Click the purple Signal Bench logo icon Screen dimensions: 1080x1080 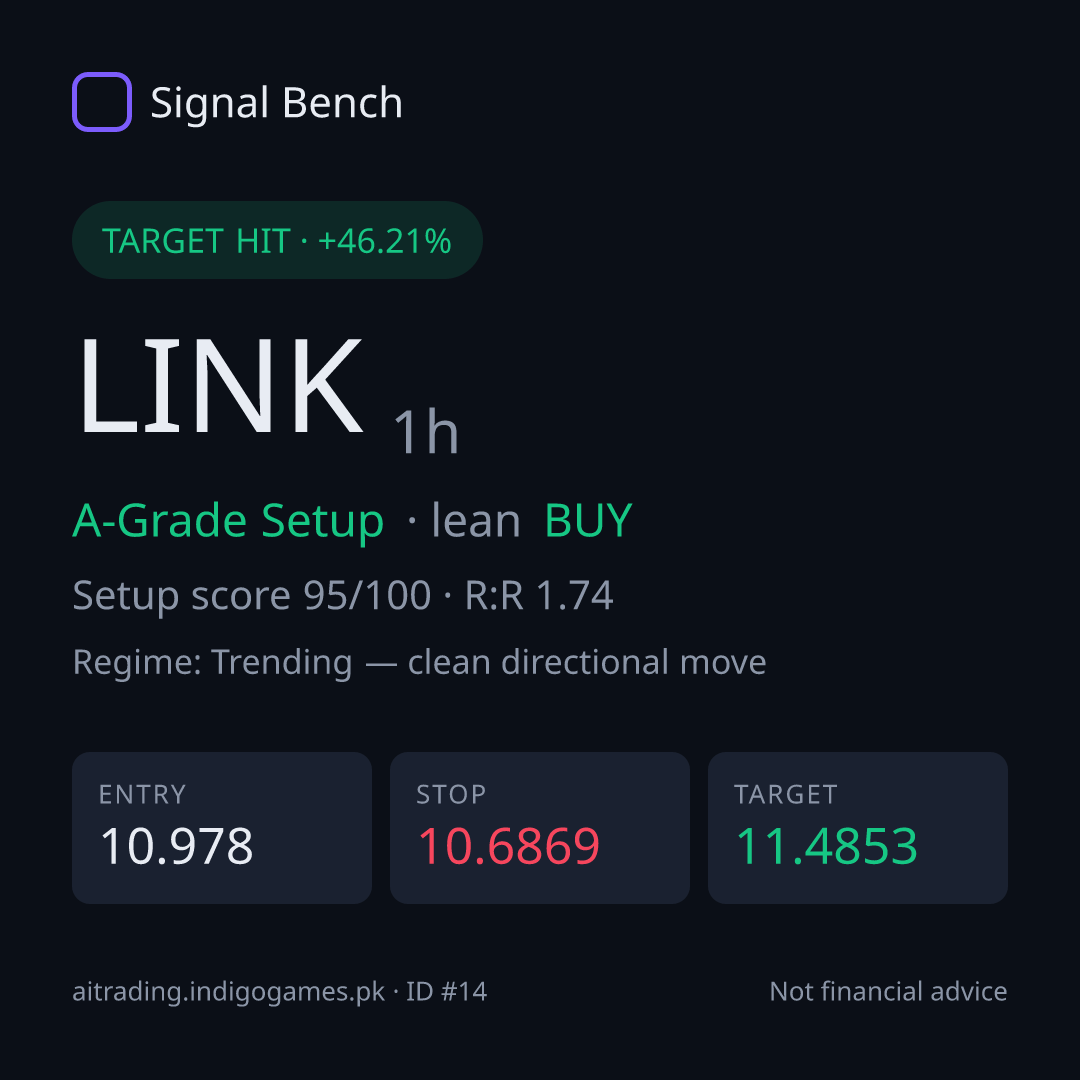(102, 102)
